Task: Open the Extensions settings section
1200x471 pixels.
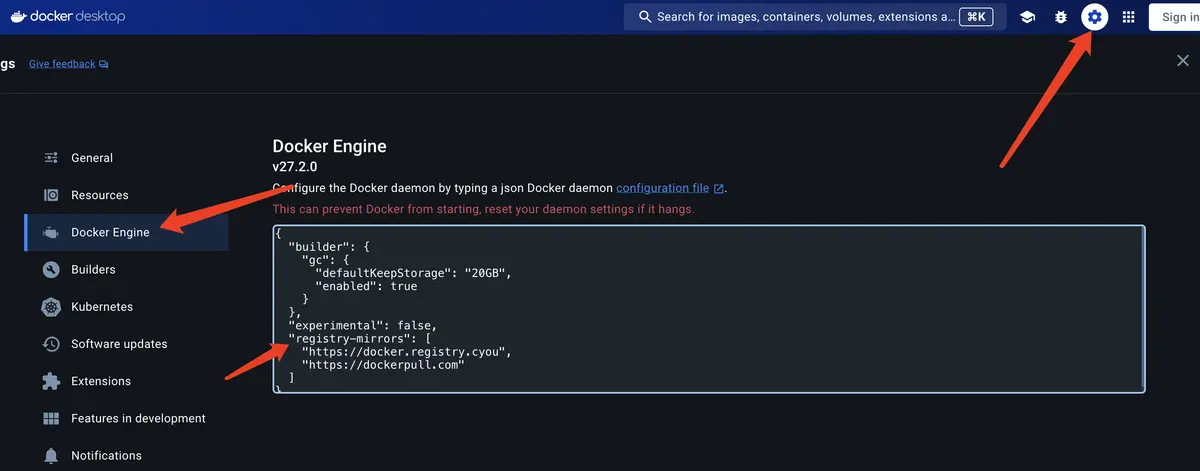Action: pos(126,381)
